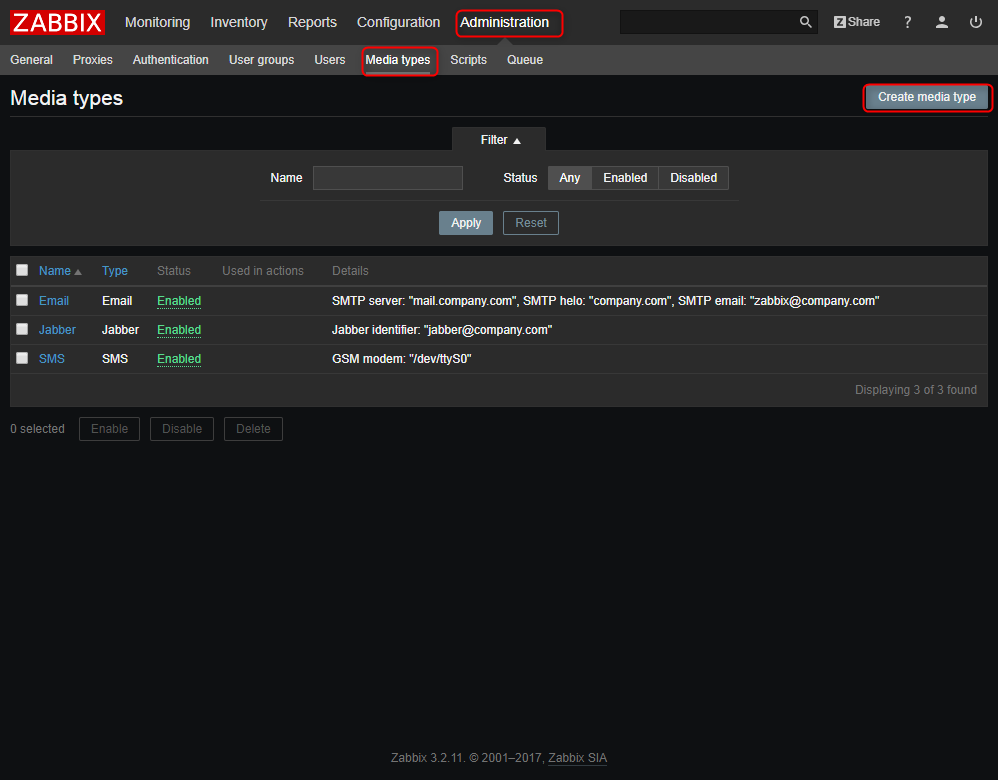998x780 pixels.
Task: Go to the Media types submenu
Action: pyautogui.click(x=398, y=60)
